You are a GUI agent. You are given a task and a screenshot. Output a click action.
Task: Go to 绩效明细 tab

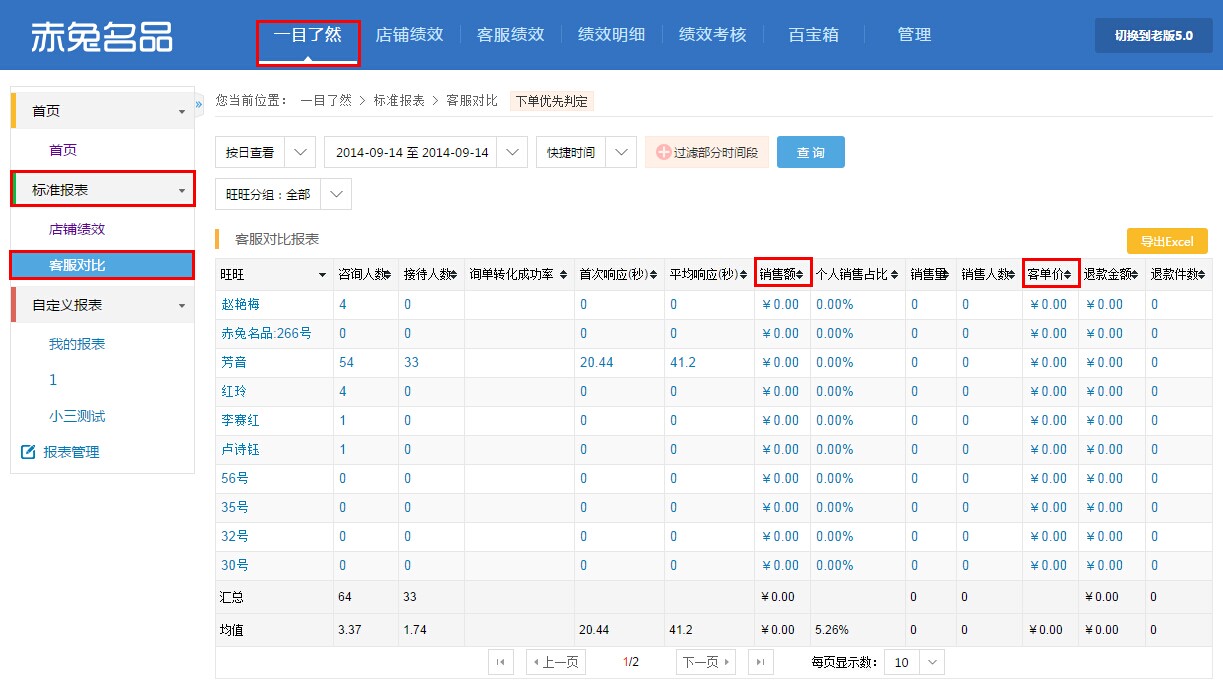pos(611,35)
